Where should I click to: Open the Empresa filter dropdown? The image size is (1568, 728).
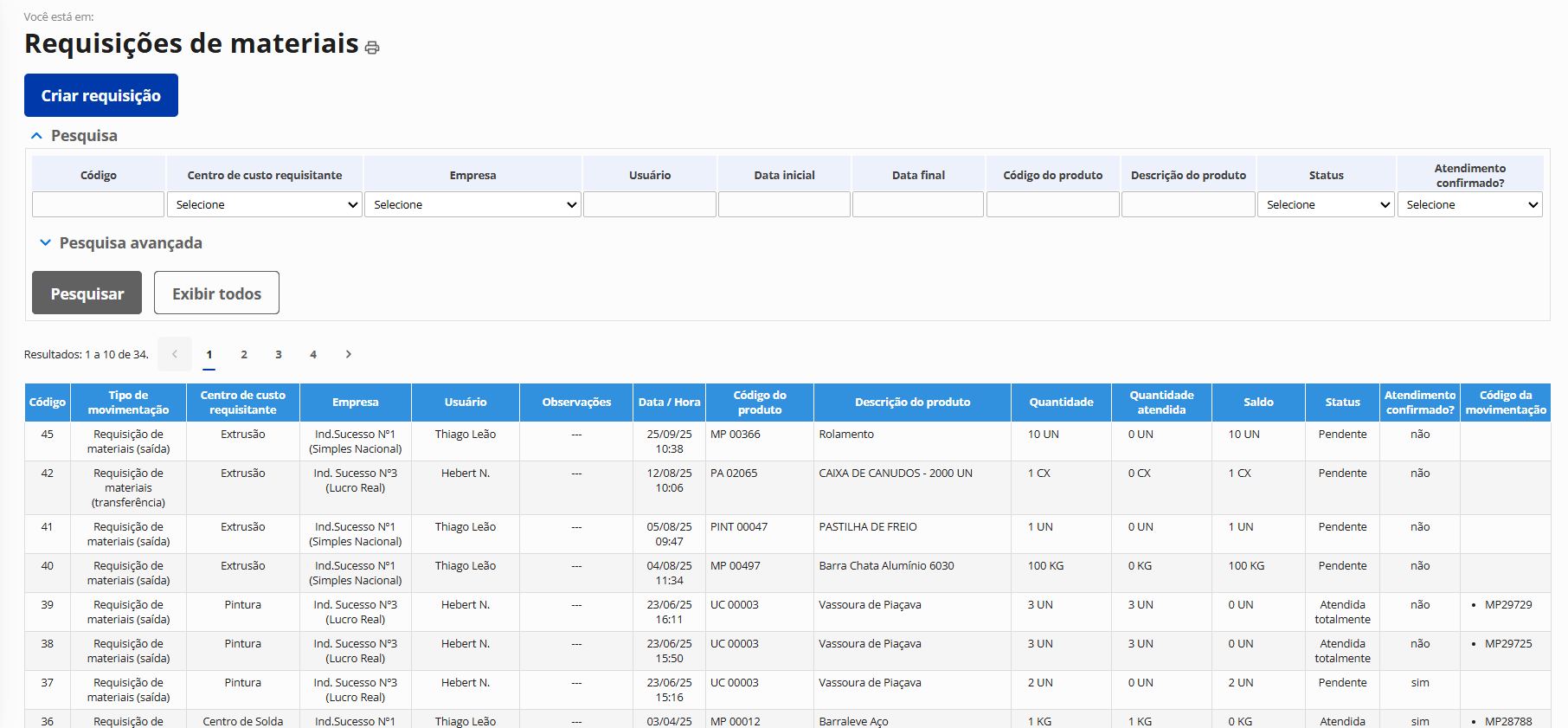pyautogui.click(x=472, y=205)
